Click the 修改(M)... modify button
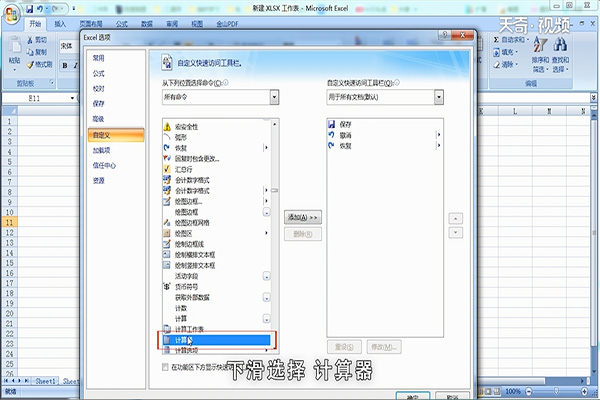600x400 pixels. (x=384, y=347)
